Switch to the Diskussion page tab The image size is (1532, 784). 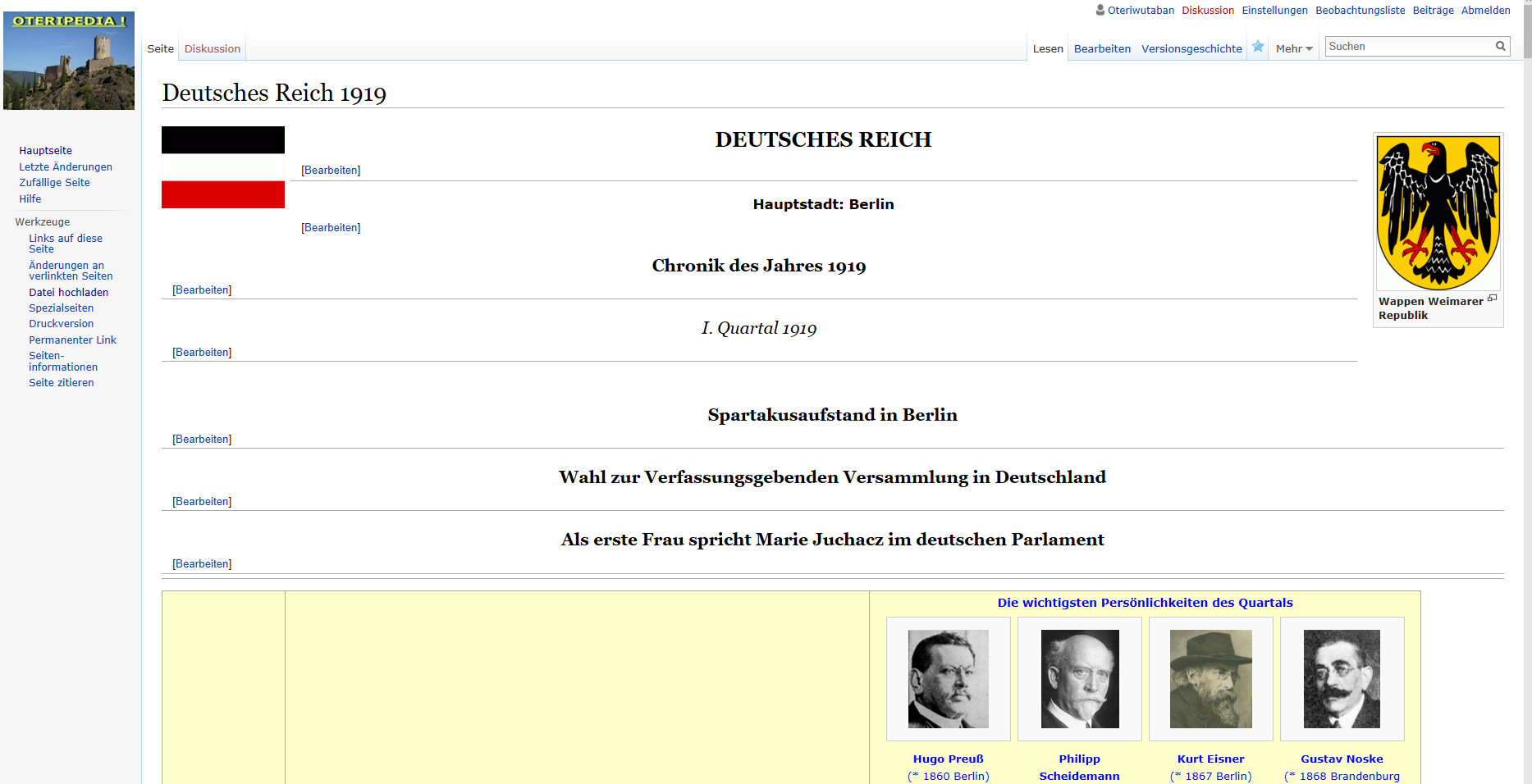point(213,49)
